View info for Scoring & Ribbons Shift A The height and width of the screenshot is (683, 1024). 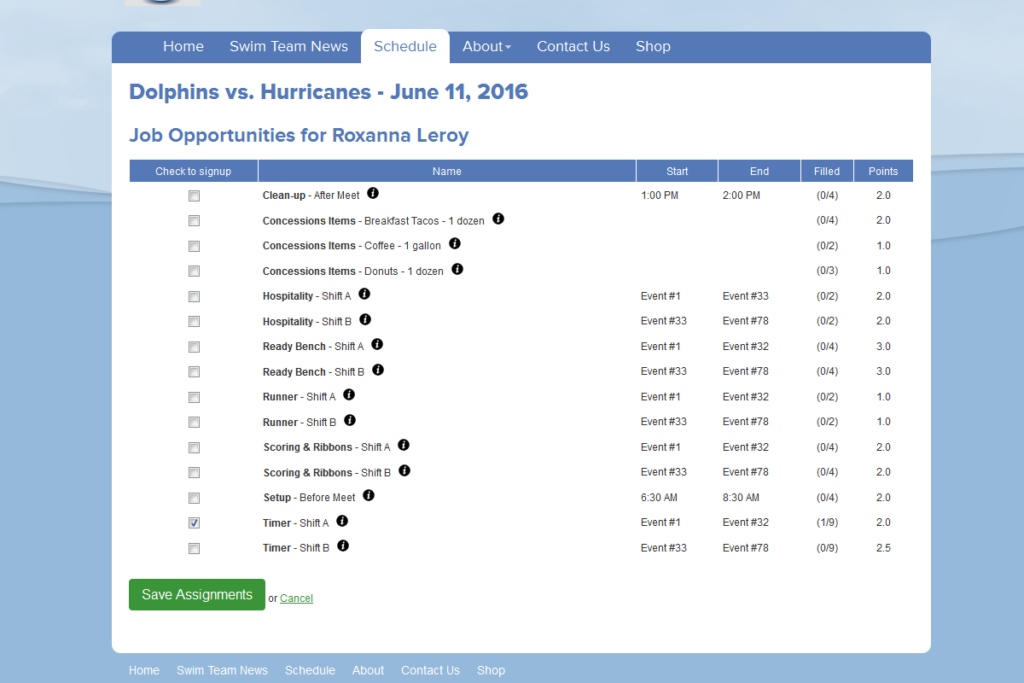[404, 445]
